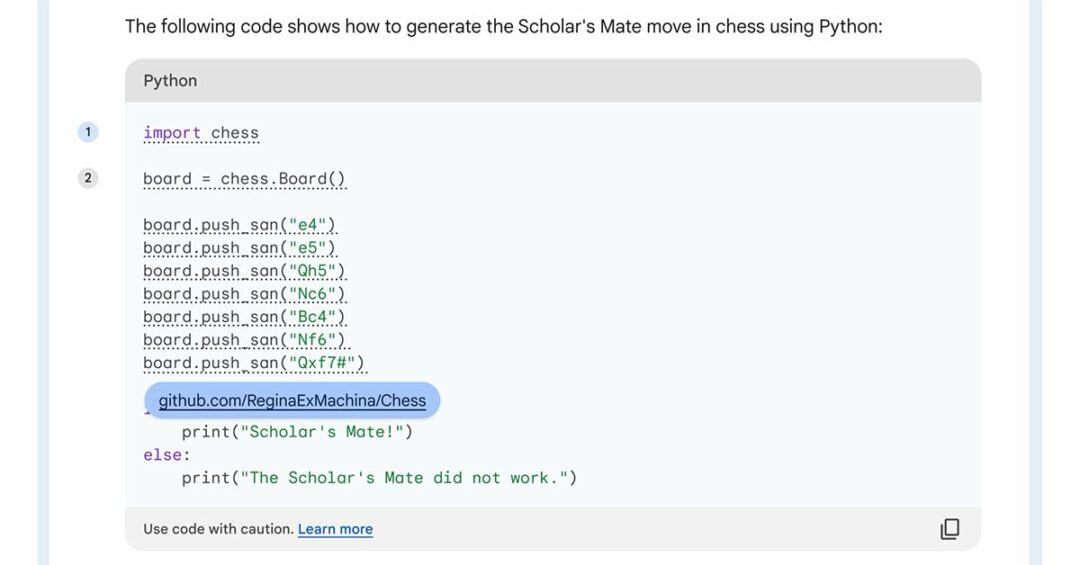Click the "Python" language label header
The width and height of the screenshot is (1080, 565).
click(x=170, y=81)
